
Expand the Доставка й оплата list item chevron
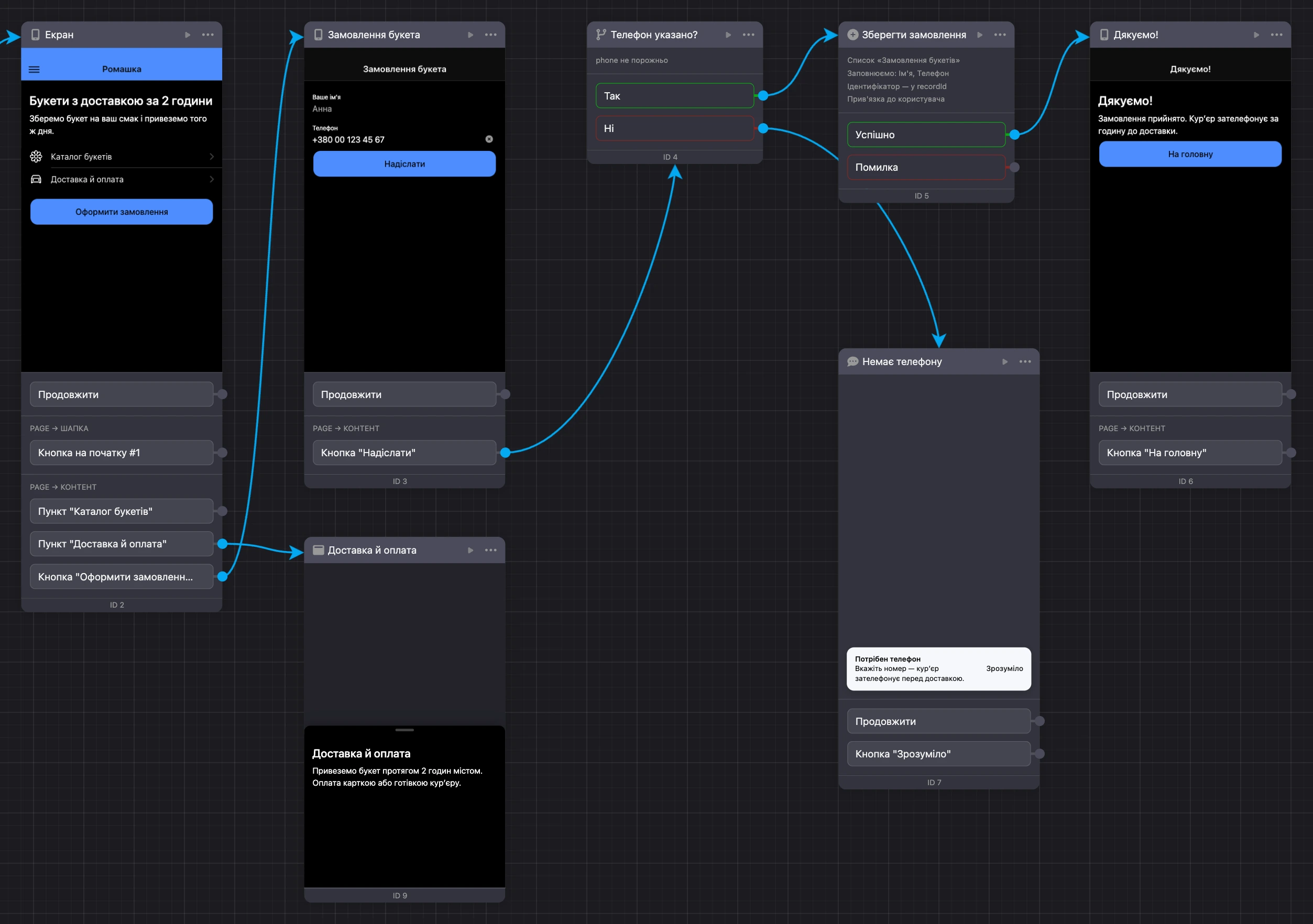coord(212,179)
